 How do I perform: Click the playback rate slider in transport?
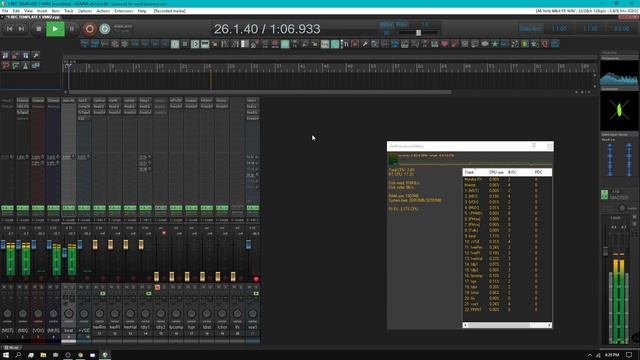(418, 33)
